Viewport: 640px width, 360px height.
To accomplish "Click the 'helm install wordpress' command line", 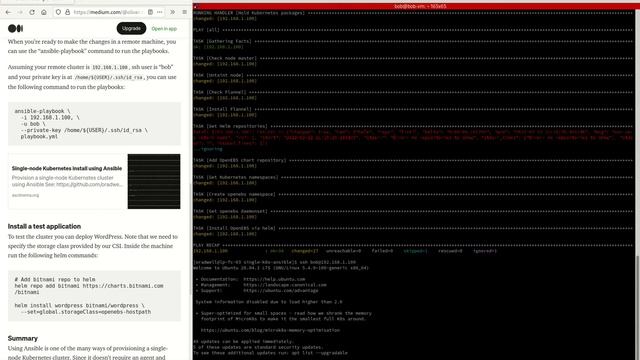I will pos(79,305).
